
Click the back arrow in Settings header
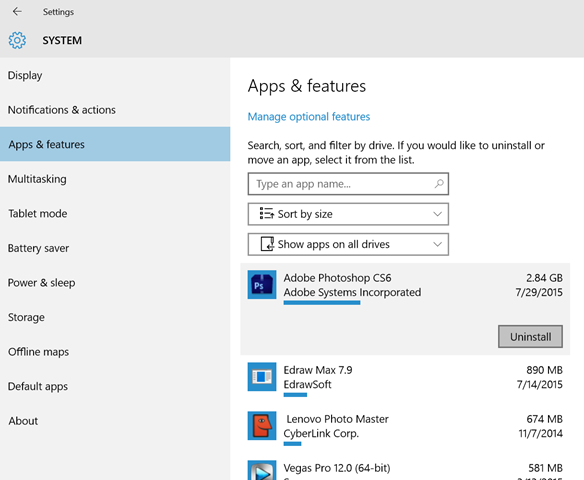(17, 12)
